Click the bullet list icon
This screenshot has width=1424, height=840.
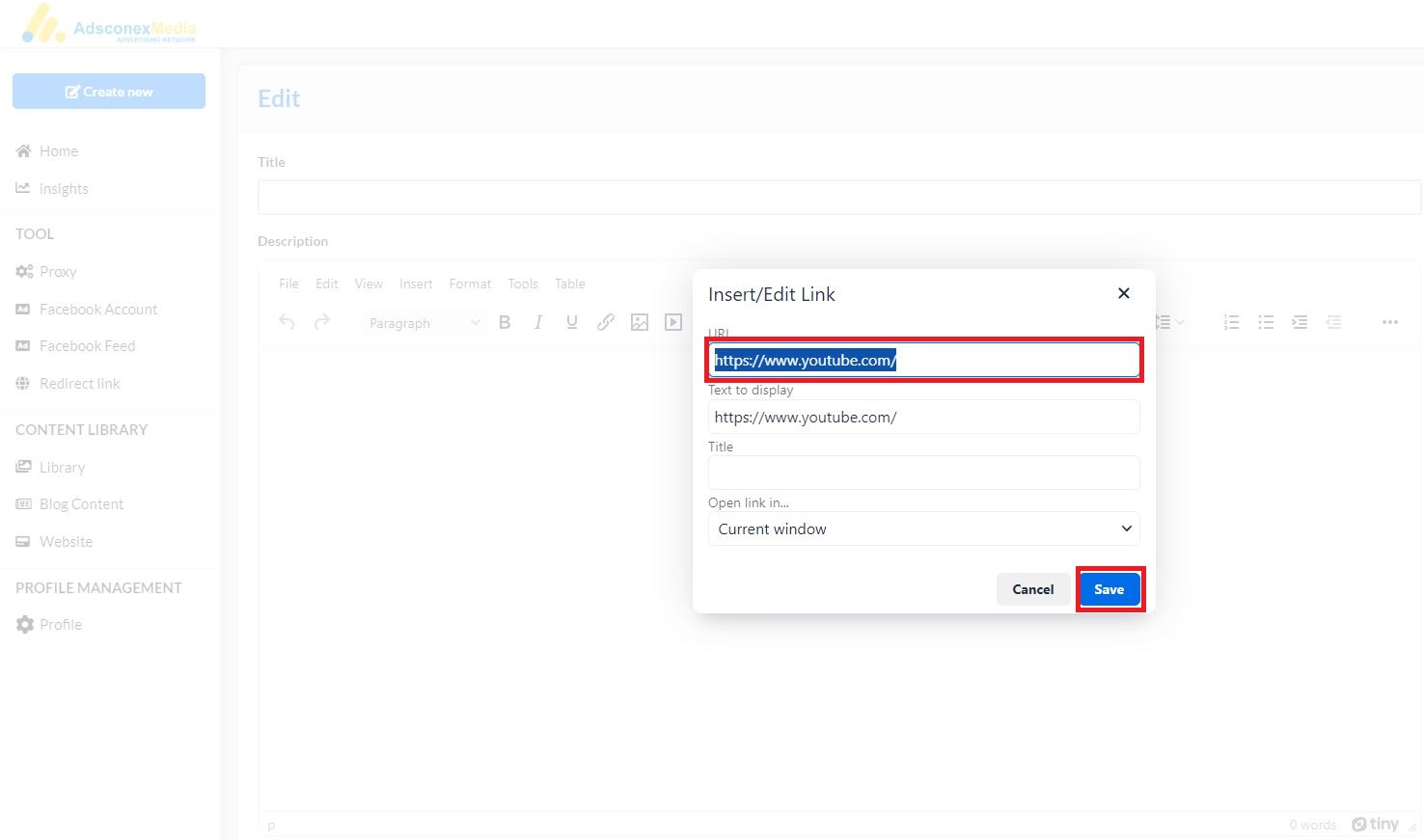pyautogui.click(x=1266, y=322)
